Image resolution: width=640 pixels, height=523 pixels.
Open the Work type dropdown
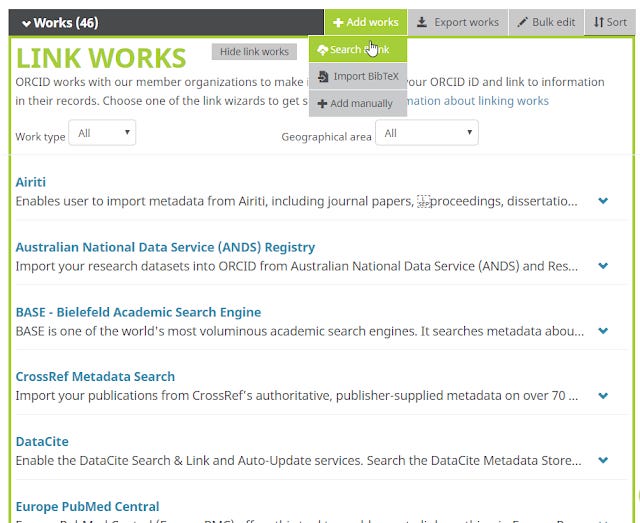(x=102, y=133)
